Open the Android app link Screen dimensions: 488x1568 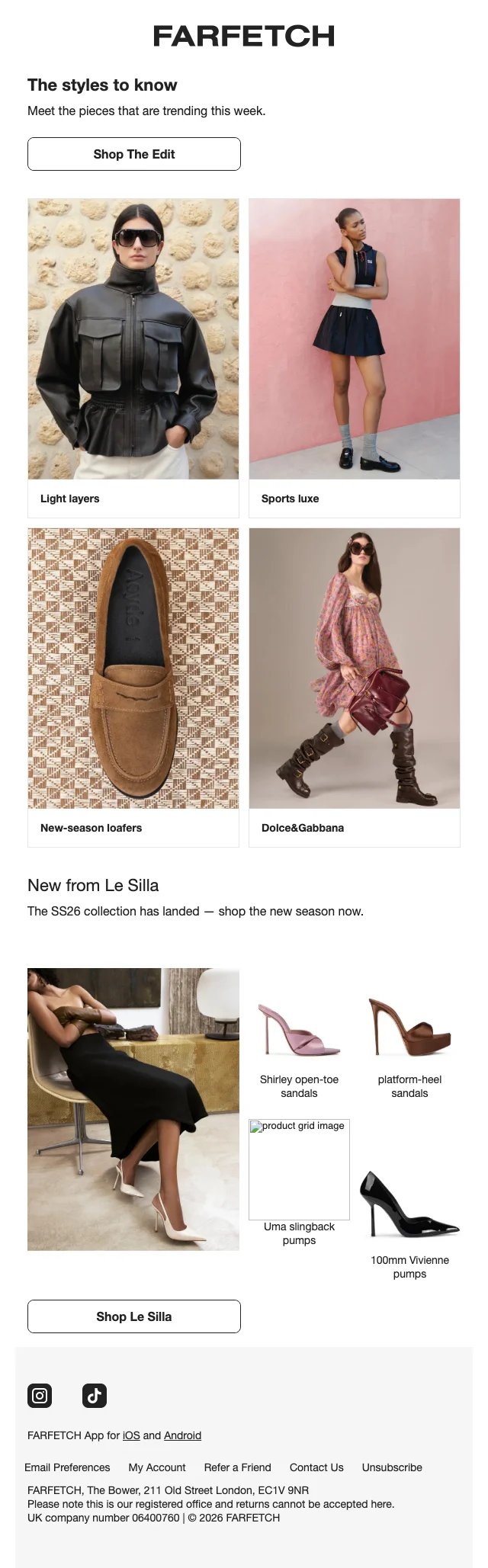click(183, 1435)
